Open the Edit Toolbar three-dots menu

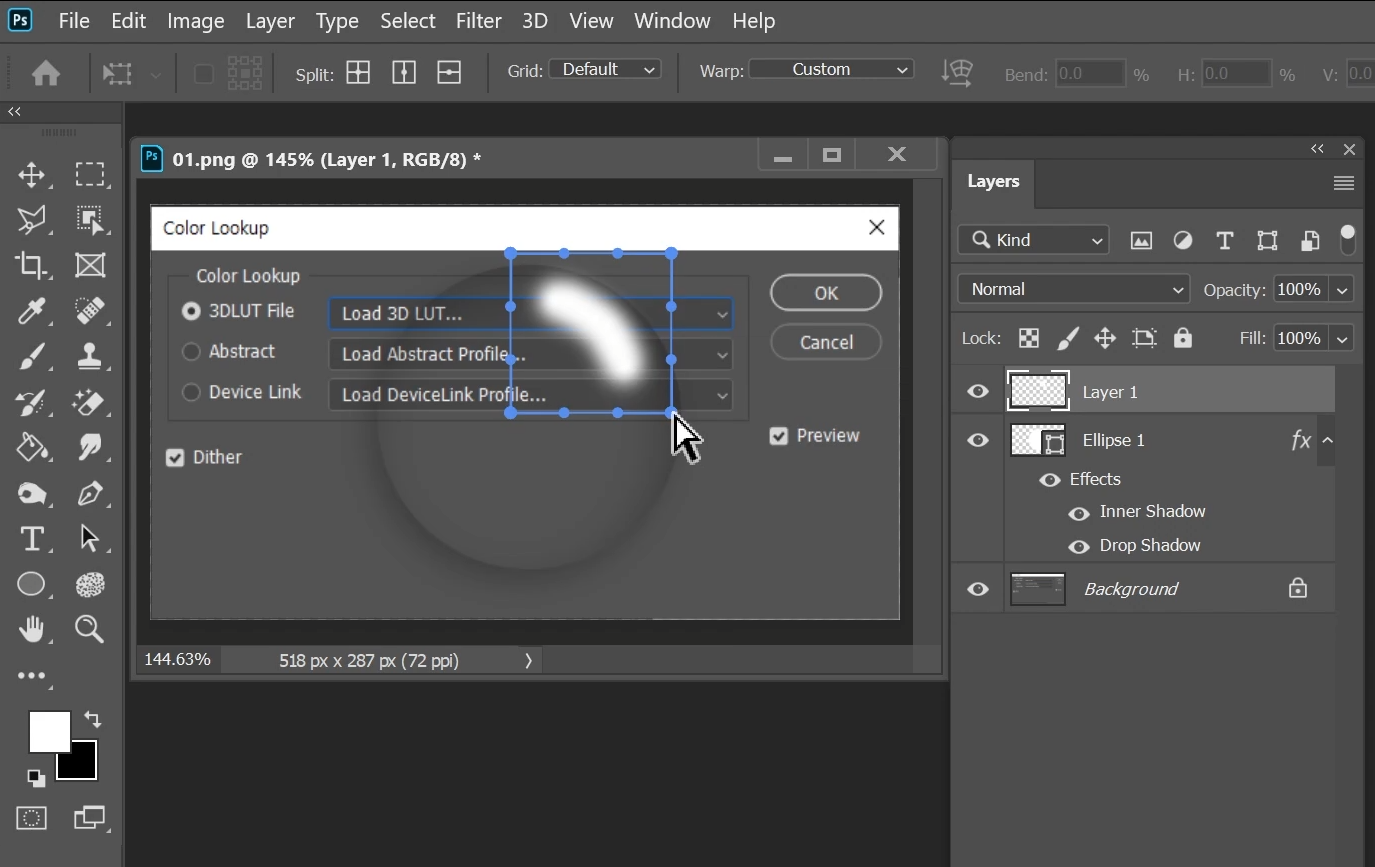[x=31, y=676]
